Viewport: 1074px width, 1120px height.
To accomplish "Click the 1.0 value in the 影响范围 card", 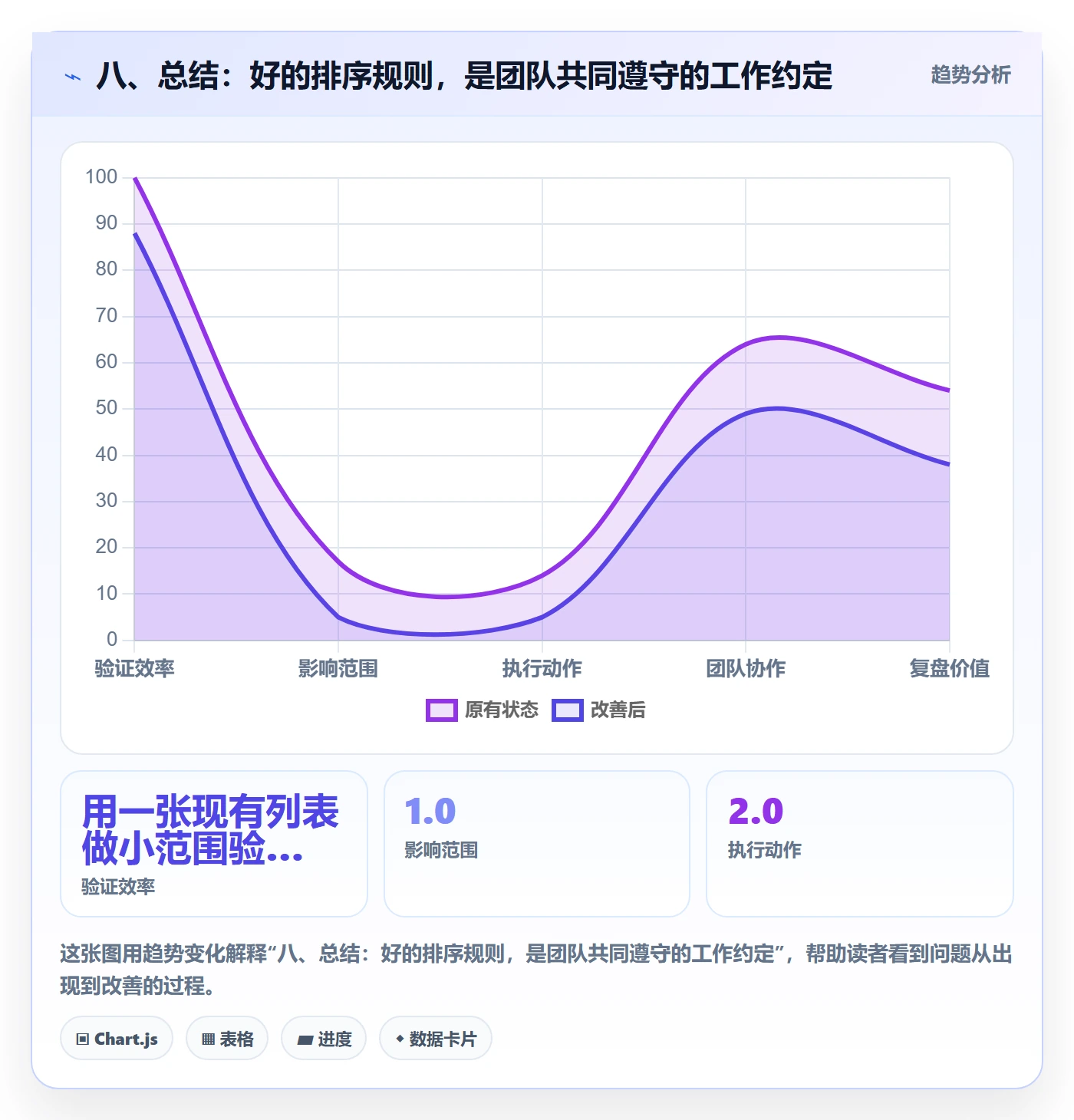I will coord(430,812).
